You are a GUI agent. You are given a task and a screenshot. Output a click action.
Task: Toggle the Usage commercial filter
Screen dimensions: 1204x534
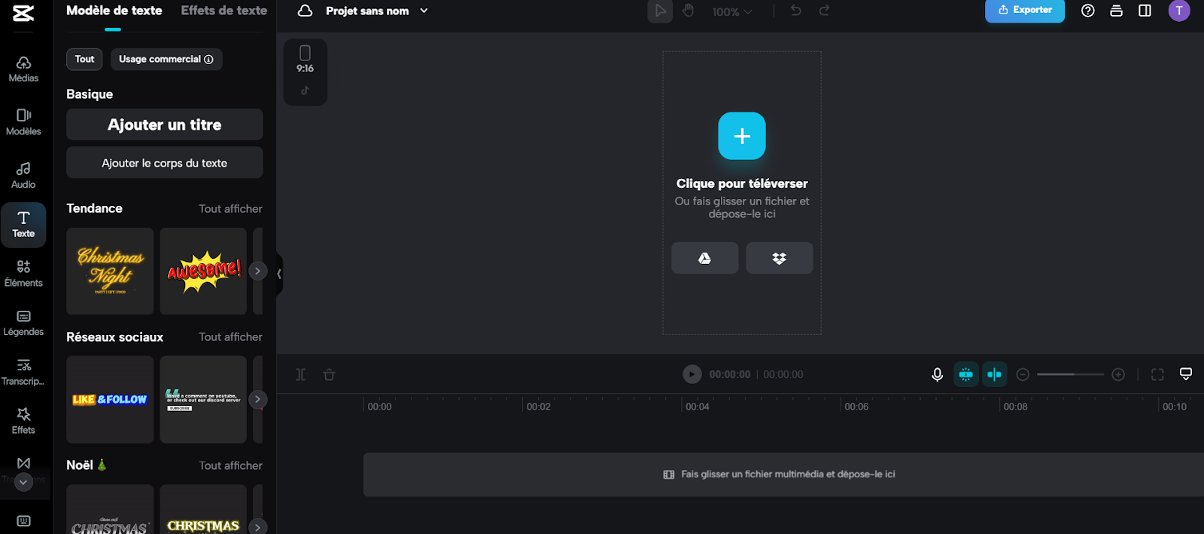(166, 59)
